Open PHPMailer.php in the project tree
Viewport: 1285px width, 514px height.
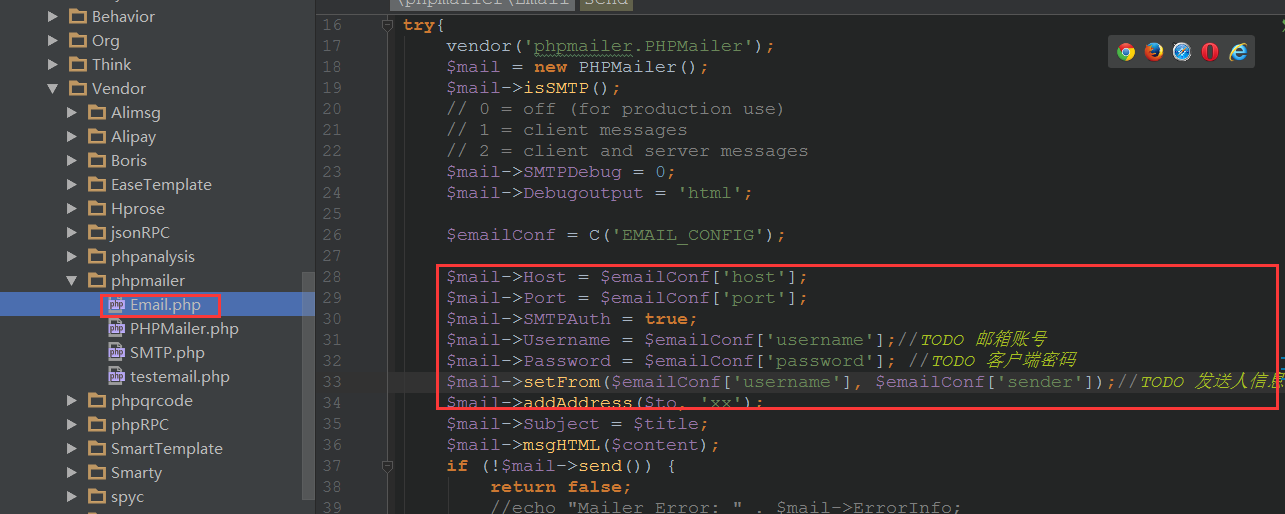click(x=184, y=329)
